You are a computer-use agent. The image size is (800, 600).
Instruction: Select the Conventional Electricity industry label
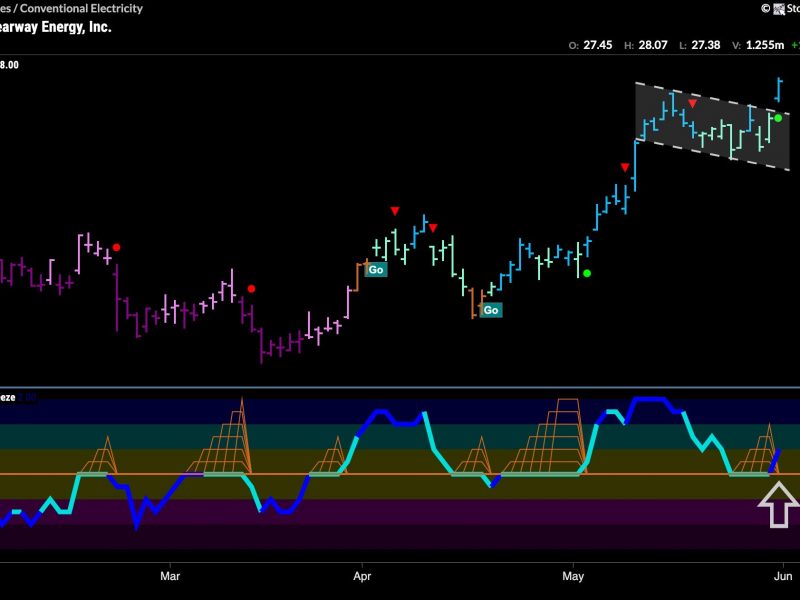(82, 8)
